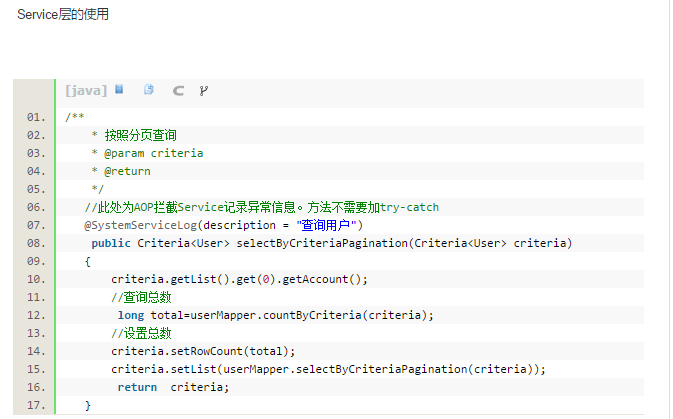The height and width of the screenshot is (419, 673).
Task: Click the AOP comment on line 06
Action: (262, 207)
